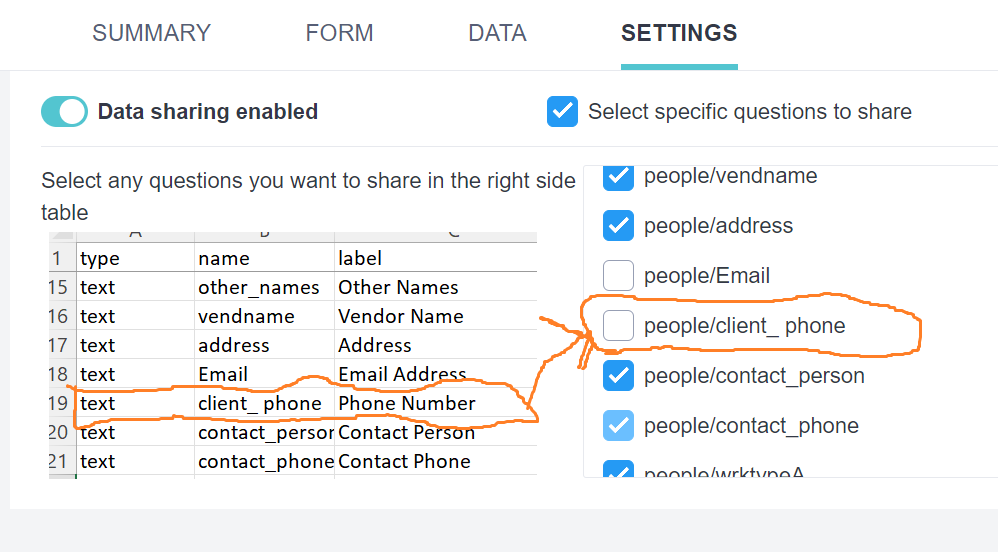The height and width of the screenshot is (552, 998).
Task: Click the client_ phone cell in spreadsheet
Action: click(x=260, y=404)
